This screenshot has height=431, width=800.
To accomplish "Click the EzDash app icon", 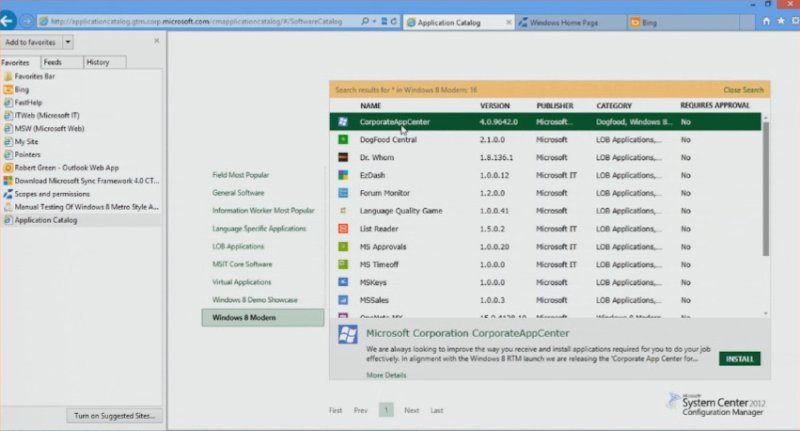I will [x=343, y=175].
